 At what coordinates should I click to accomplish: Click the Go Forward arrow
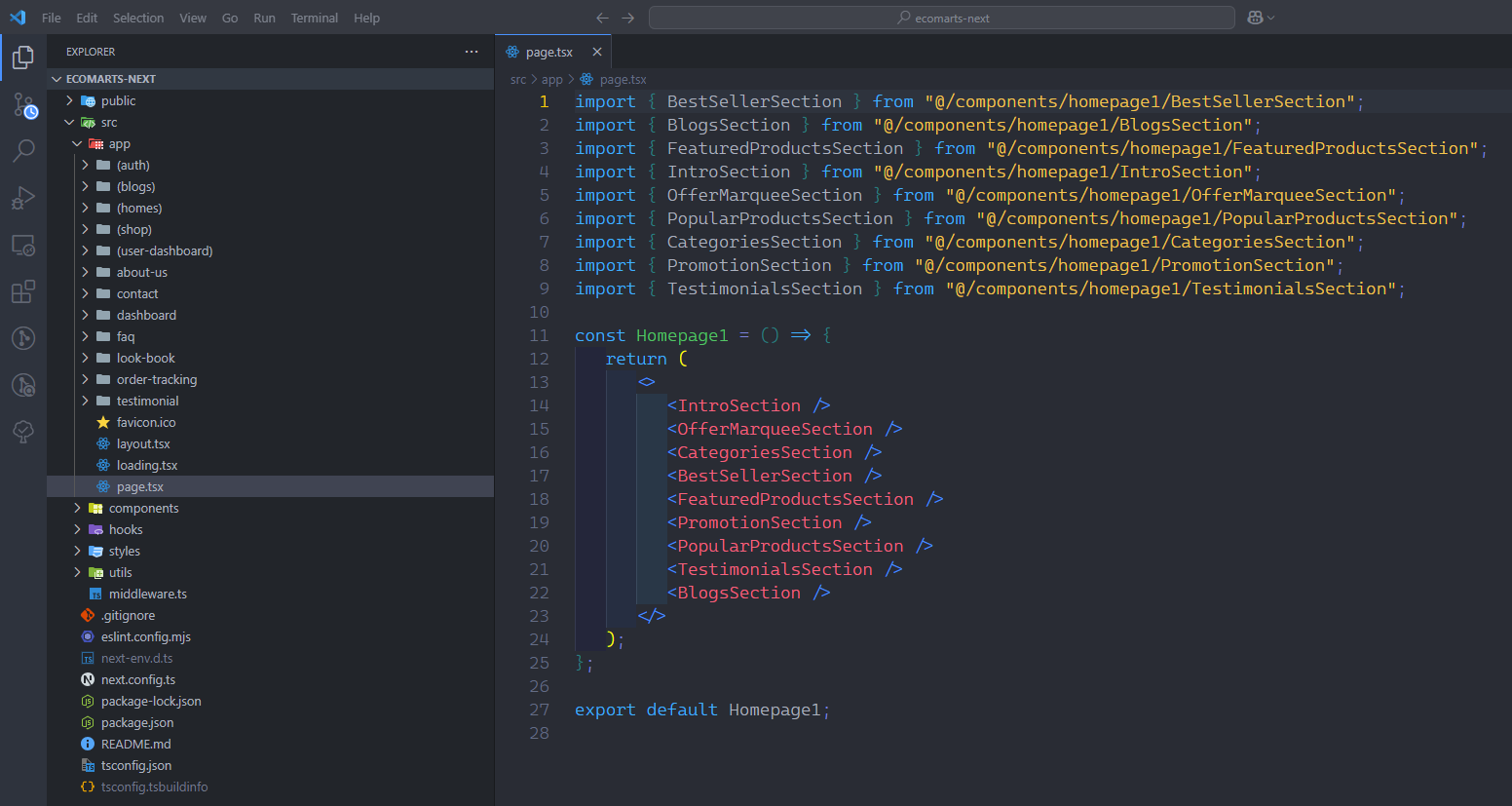[x=628, y=18]
